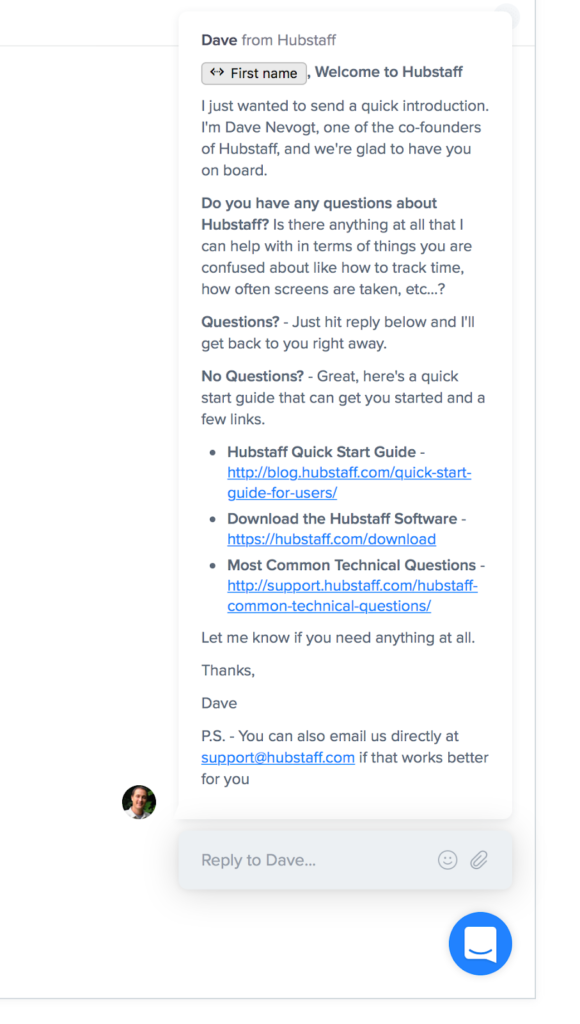Click the bold Download the Hubstaff Software label

[x=342, y=519]
